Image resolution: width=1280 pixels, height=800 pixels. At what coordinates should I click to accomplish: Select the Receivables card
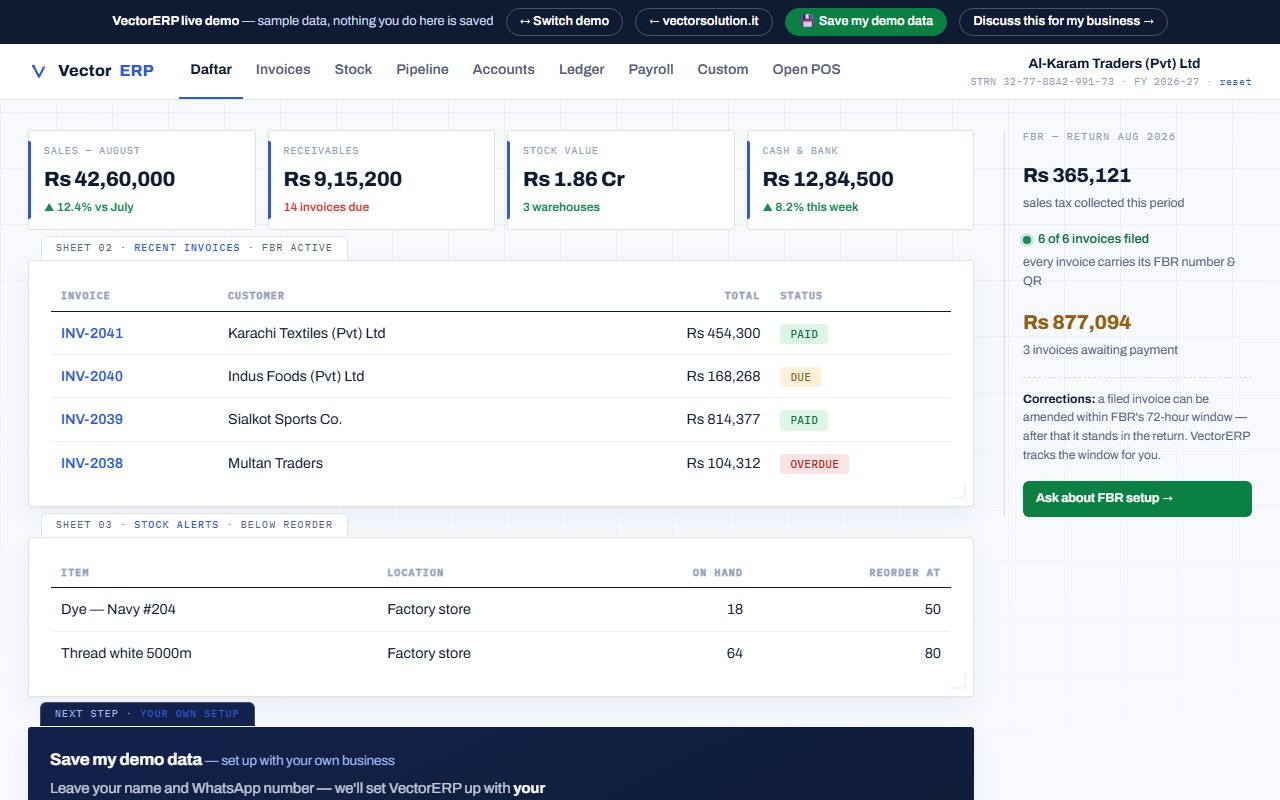(381, 179)
